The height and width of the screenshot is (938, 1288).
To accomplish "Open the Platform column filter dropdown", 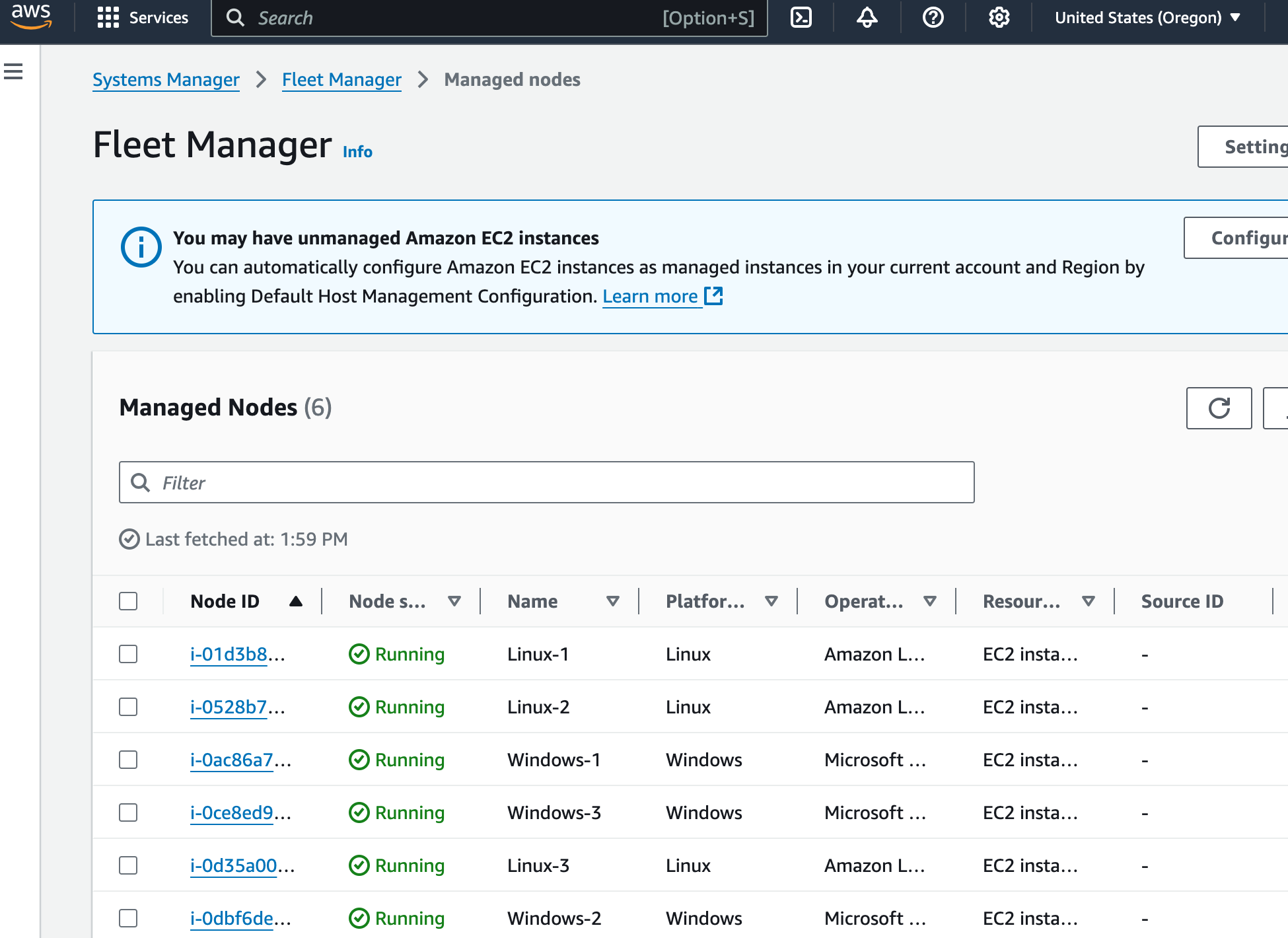I will coord(771,601).
